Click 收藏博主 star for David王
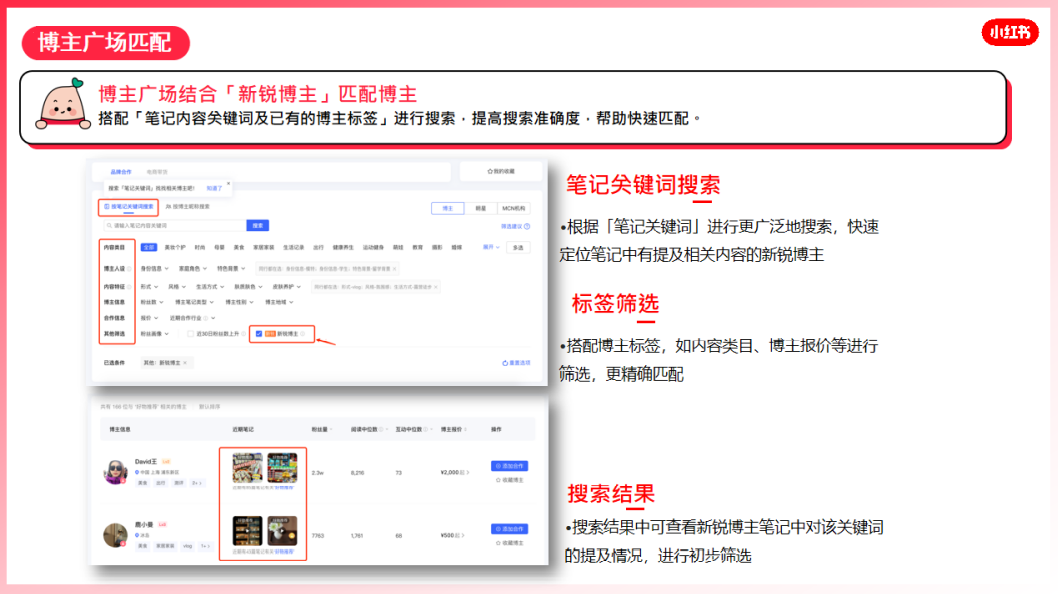The width and height of the screenshot is (1058, 594). pos(499,480)
